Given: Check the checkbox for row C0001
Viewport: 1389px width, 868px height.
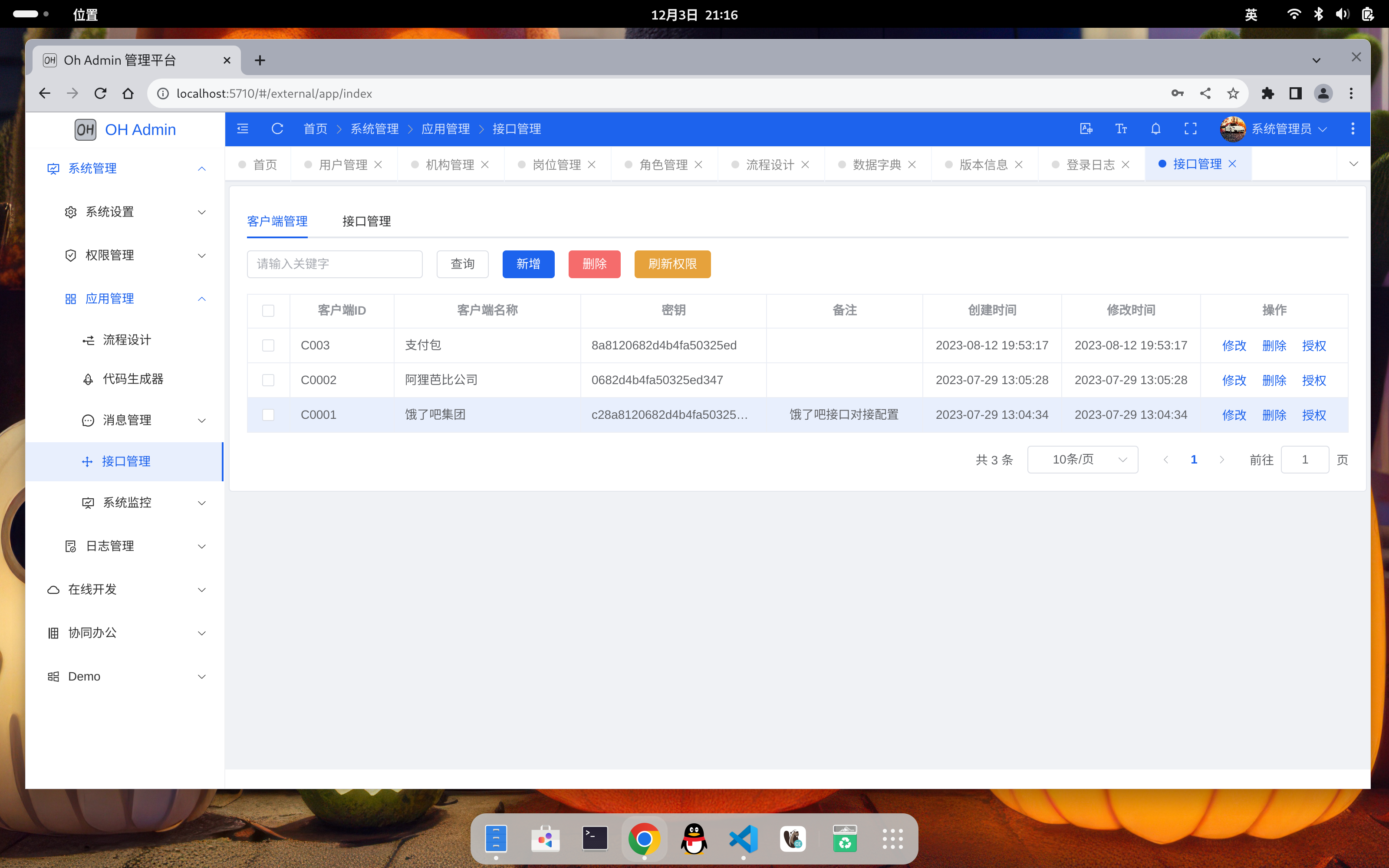Looking at the screenshot, I should (x=268, y=414).
